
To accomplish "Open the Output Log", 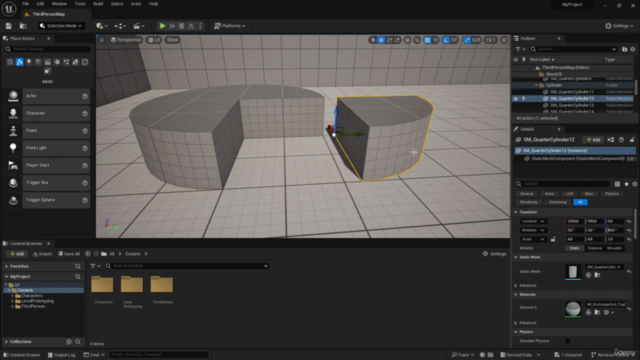I will click(62, 355).
